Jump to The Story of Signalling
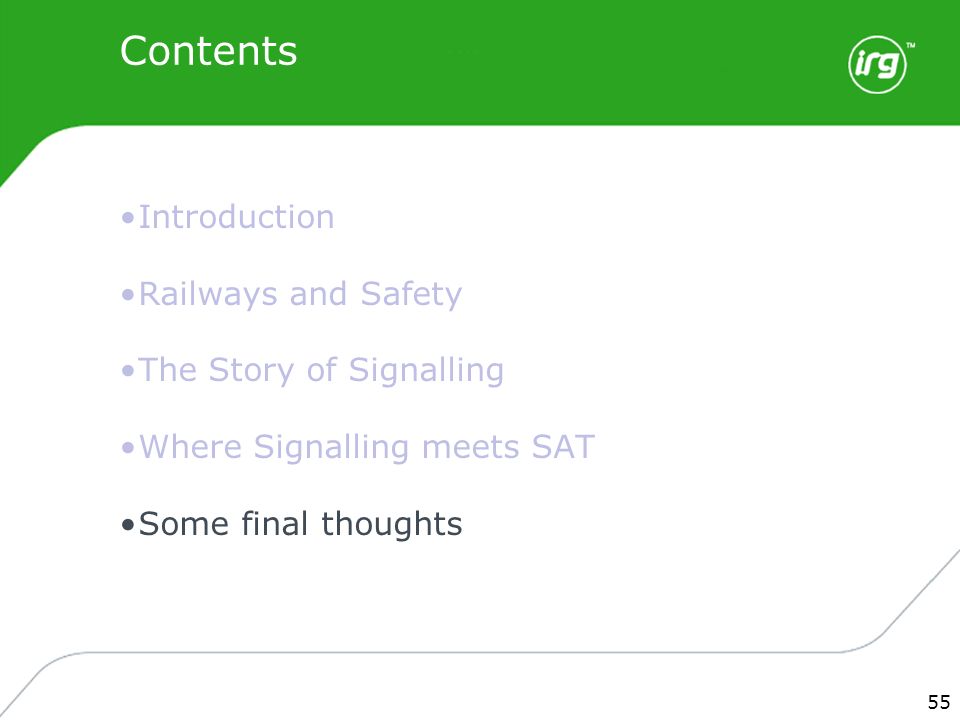 point(321,371)
